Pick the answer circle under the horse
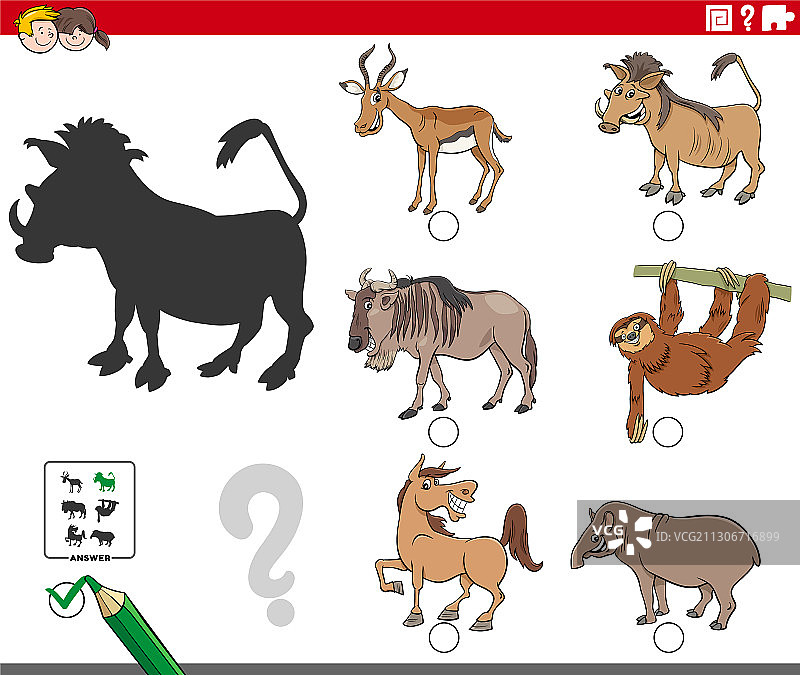 pyautogui.click(x=443, y=637)
